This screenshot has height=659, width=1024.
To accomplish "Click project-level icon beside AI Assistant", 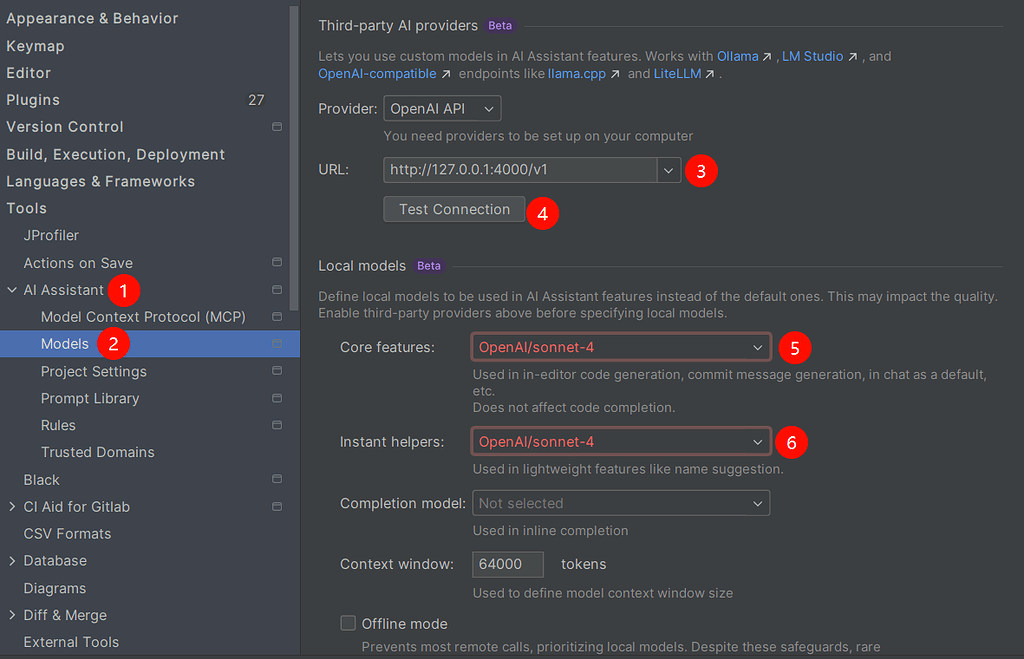I will click(277, 289).
